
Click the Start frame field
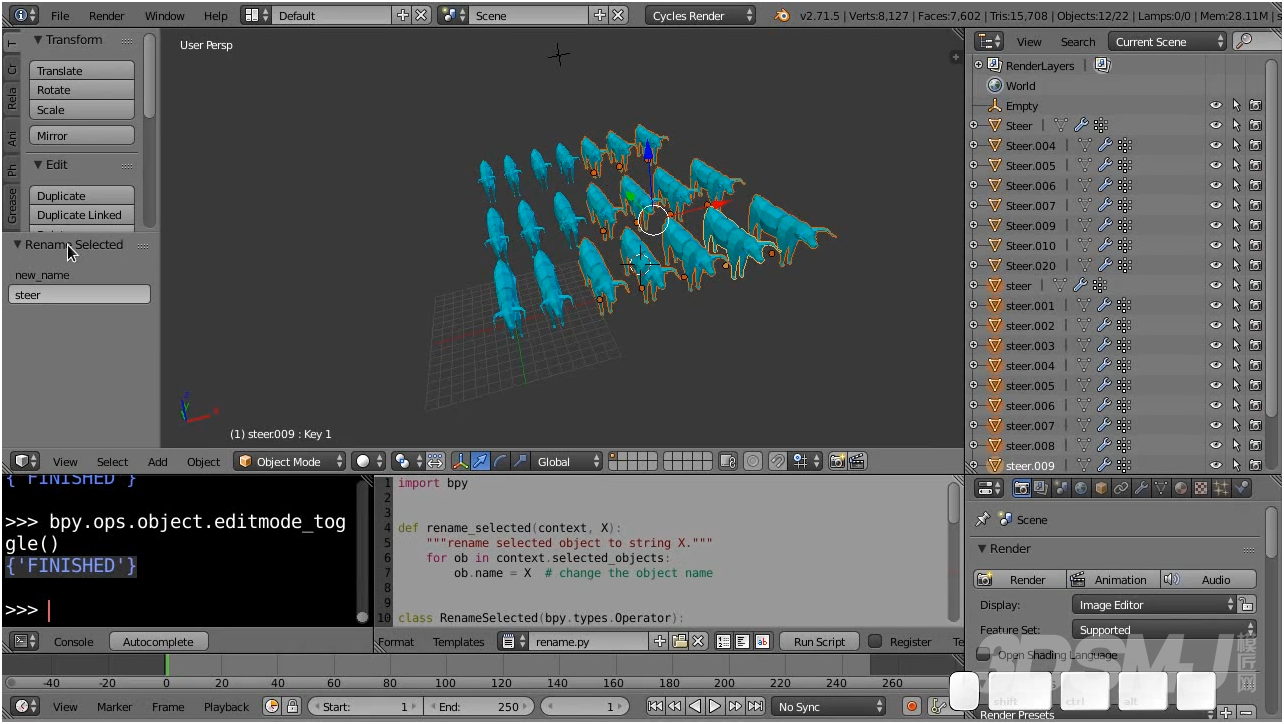364,706
